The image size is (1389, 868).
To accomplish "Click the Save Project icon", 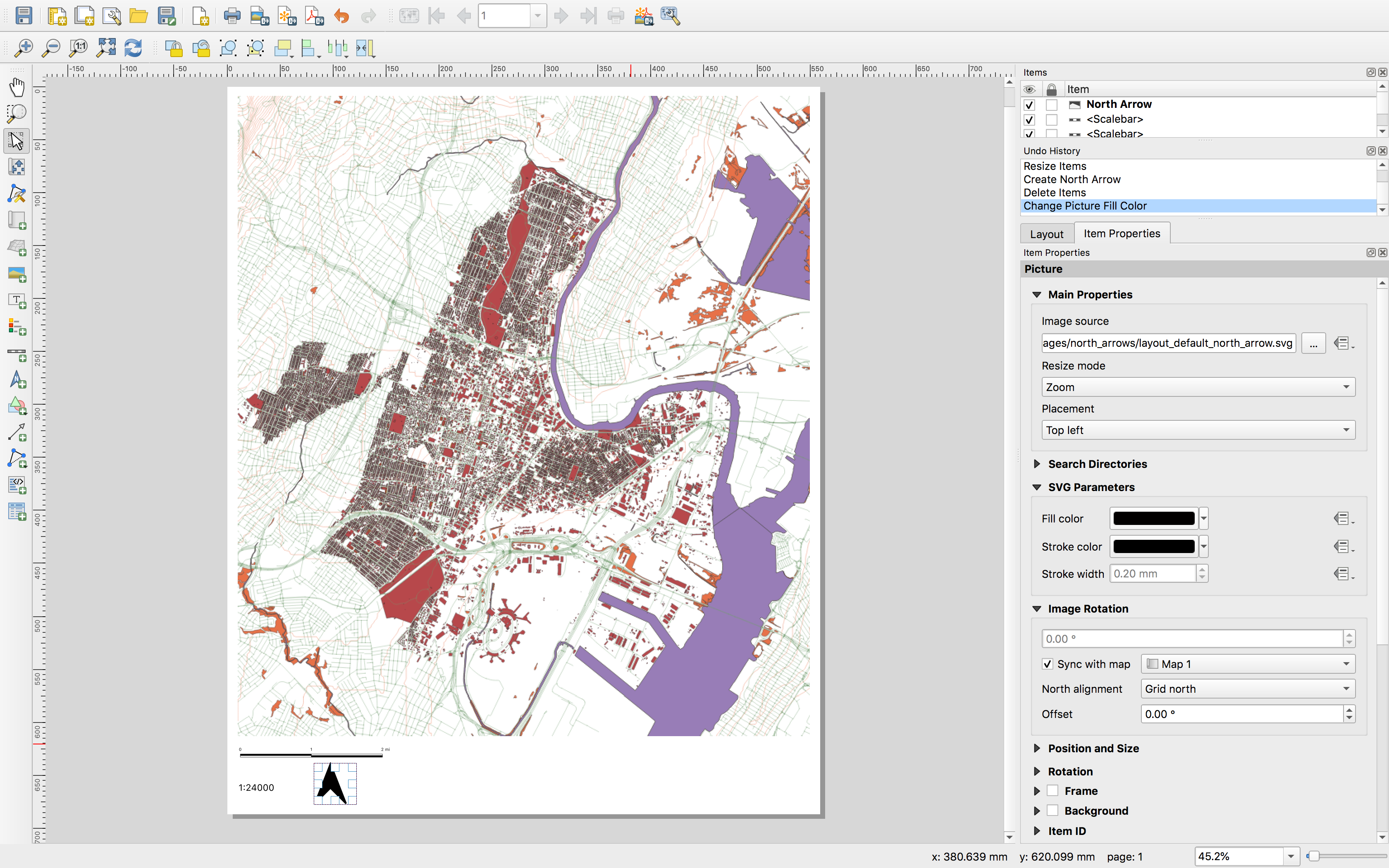I will [24, 16].
